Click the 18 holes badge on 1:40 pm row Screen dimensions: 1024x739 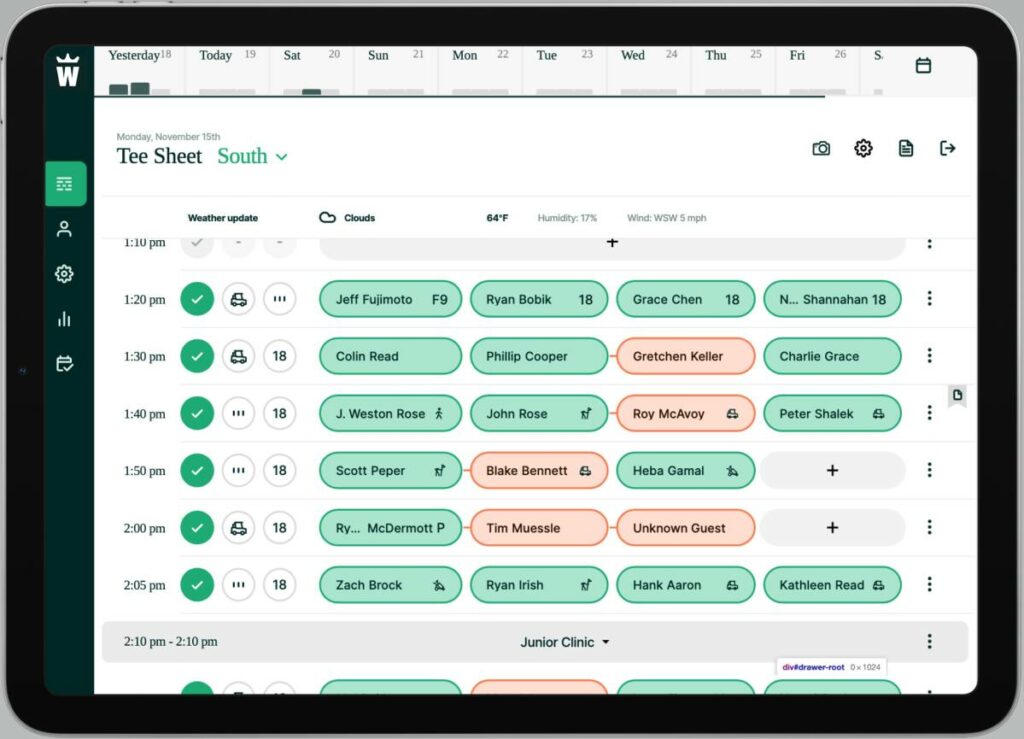pos(280,413)
